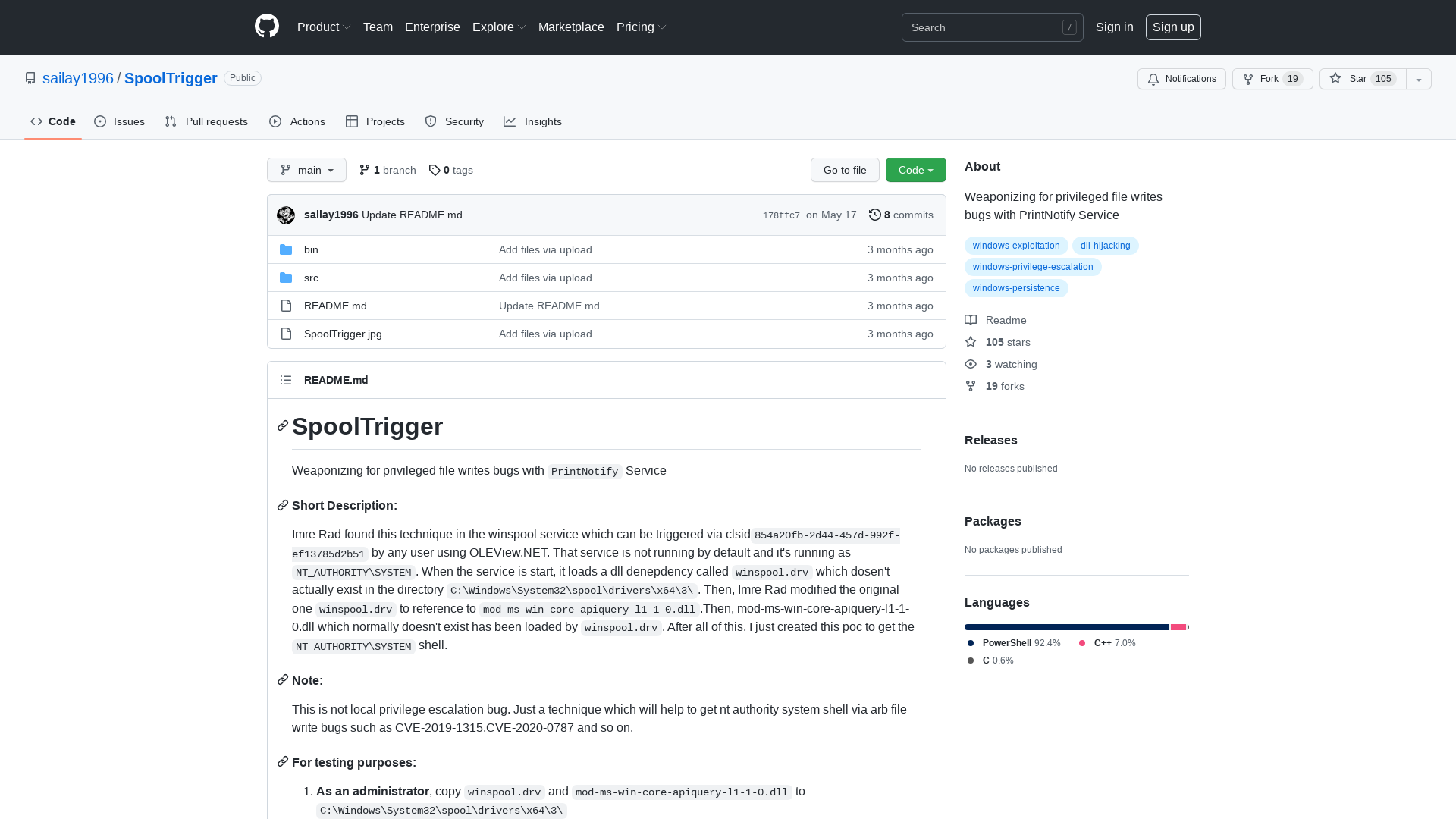Open the windows-exploitation topic tag
1456x819 pixels.
pos(1016,246)
